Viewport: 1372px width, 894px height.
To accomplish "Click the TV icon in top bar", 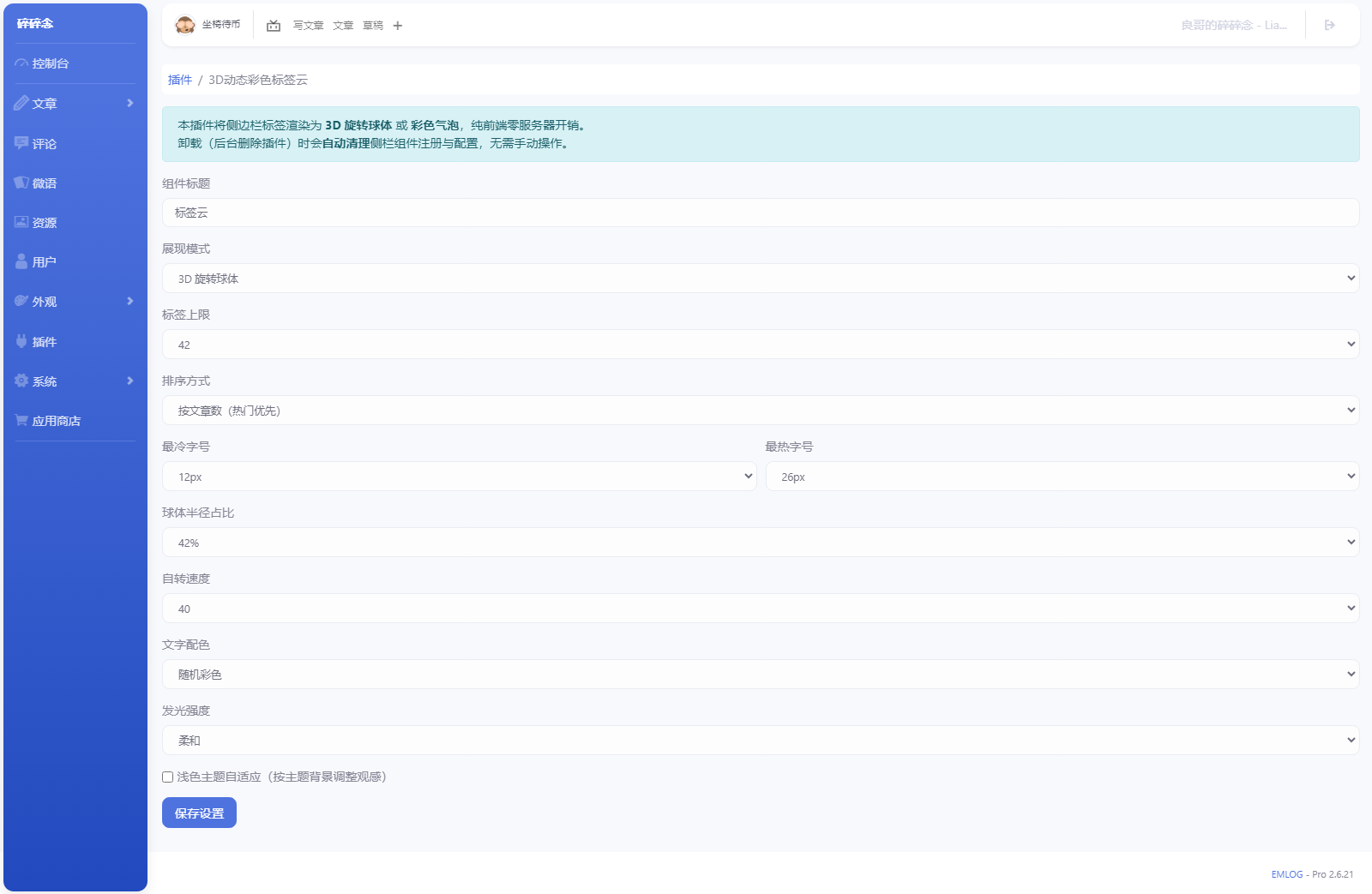I will point(274,26).
